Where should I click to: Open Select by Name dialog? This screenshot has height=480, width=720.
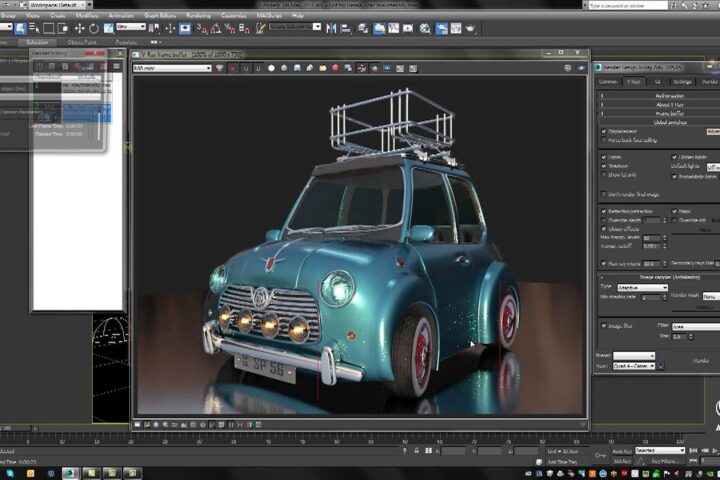click(34, 28)
